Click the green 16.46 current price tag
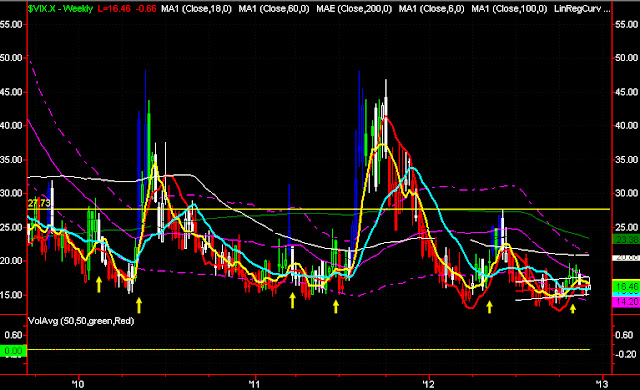 627,287
